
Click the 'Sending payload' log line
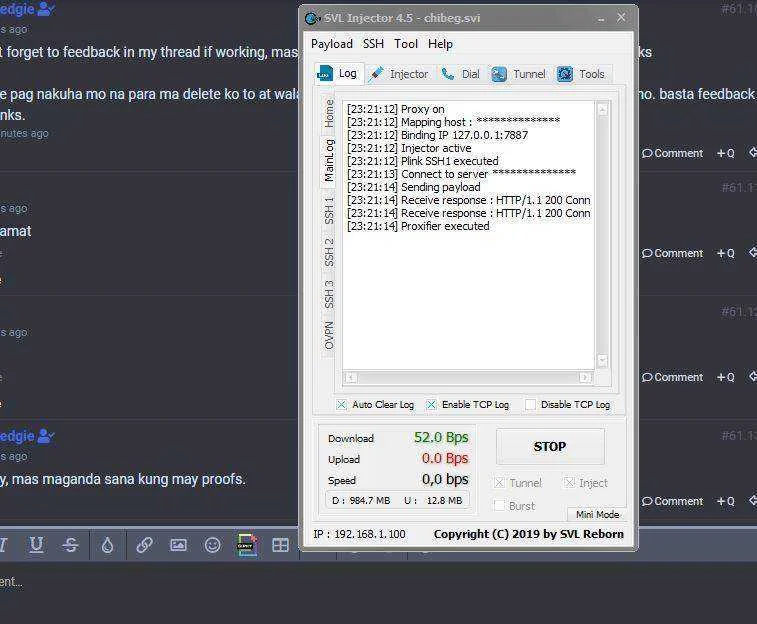pyautogui.click(x=414, y=187)
